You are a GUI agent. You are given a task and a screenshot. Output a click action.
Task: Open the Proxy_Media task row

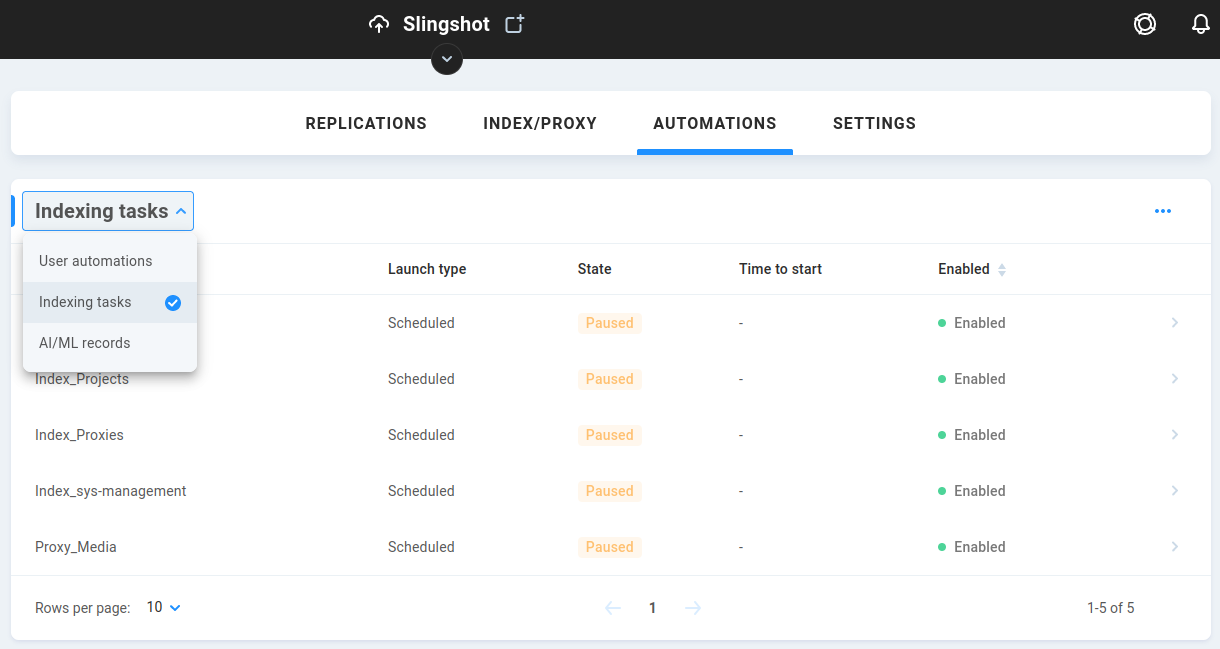click(x=610, y=547)
